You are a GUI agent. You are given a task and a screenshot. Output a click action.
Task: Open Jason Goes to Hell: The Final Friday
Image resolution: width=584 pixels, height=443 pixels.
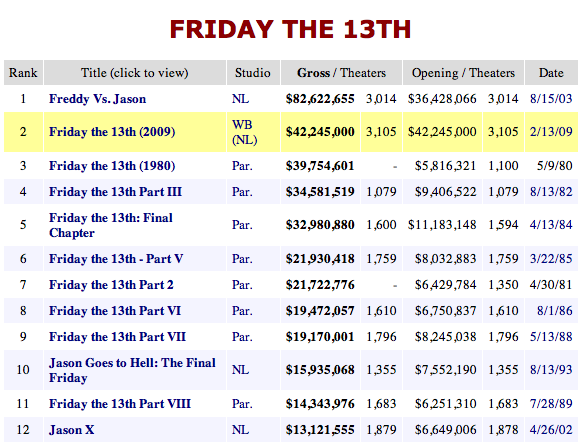pyautogui.click(x=132, y=370)
